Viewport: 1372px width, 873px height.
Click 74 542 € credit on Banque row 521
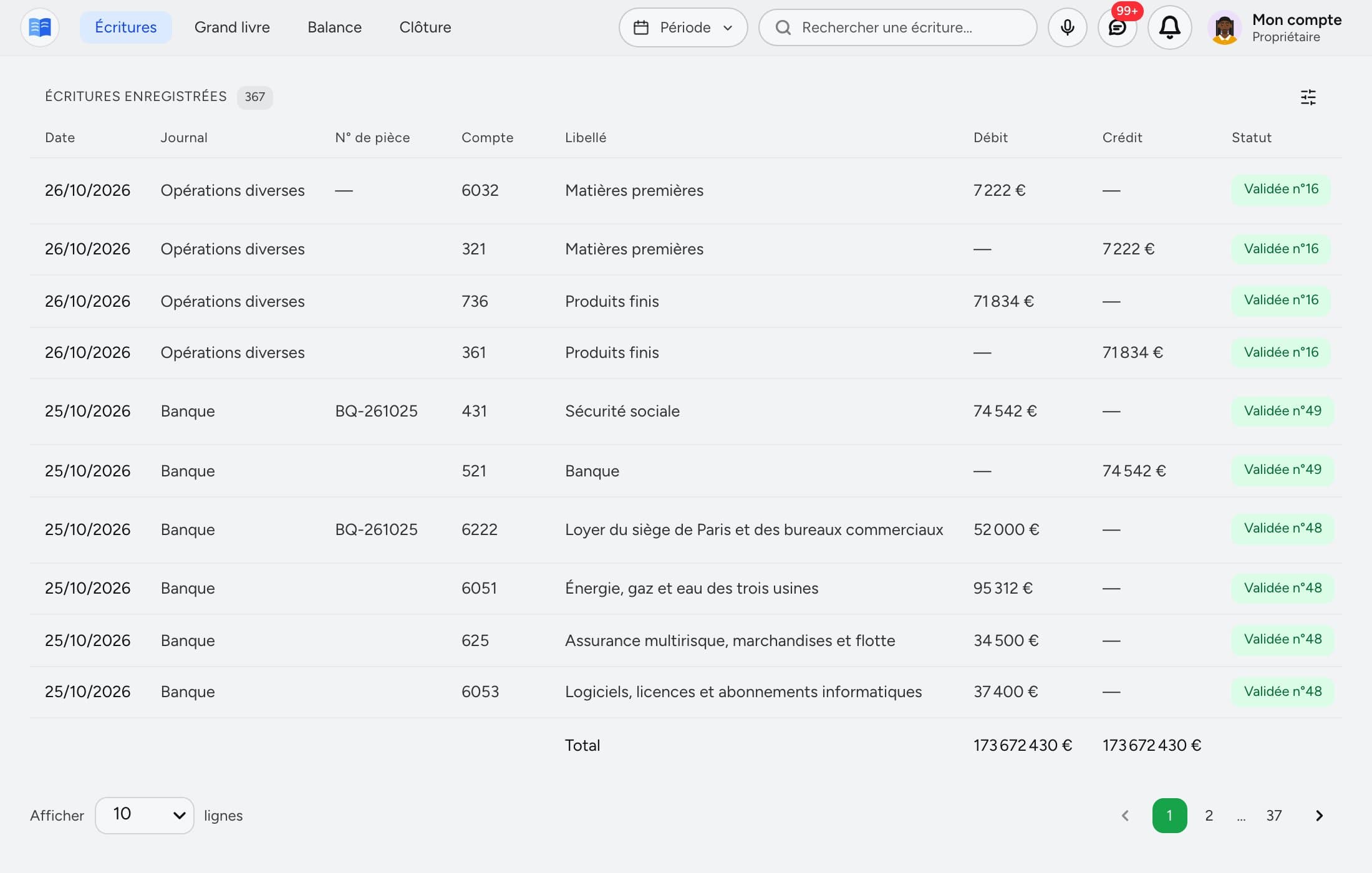(1134, 471)
